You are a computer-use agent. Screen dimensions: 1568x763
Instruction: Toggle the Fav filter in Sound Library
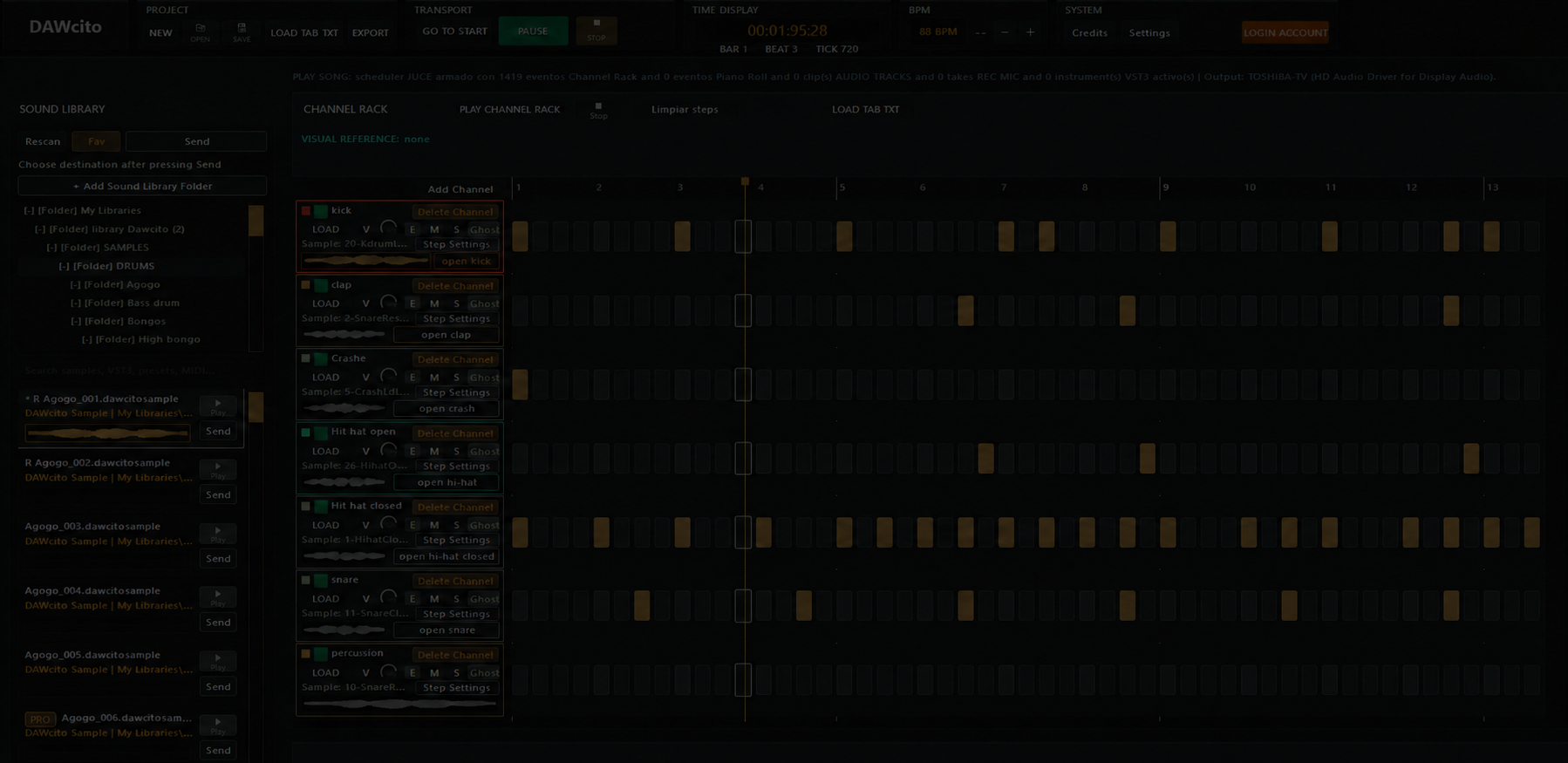pos(96,141)
